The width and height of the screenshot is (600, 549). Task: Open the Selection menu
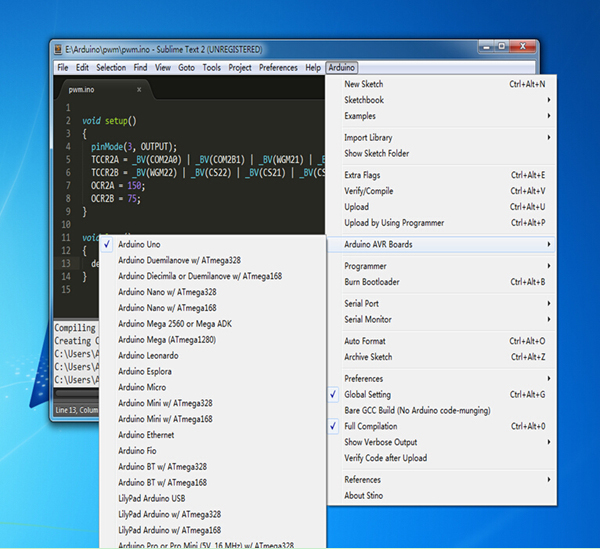pos(111,68)
